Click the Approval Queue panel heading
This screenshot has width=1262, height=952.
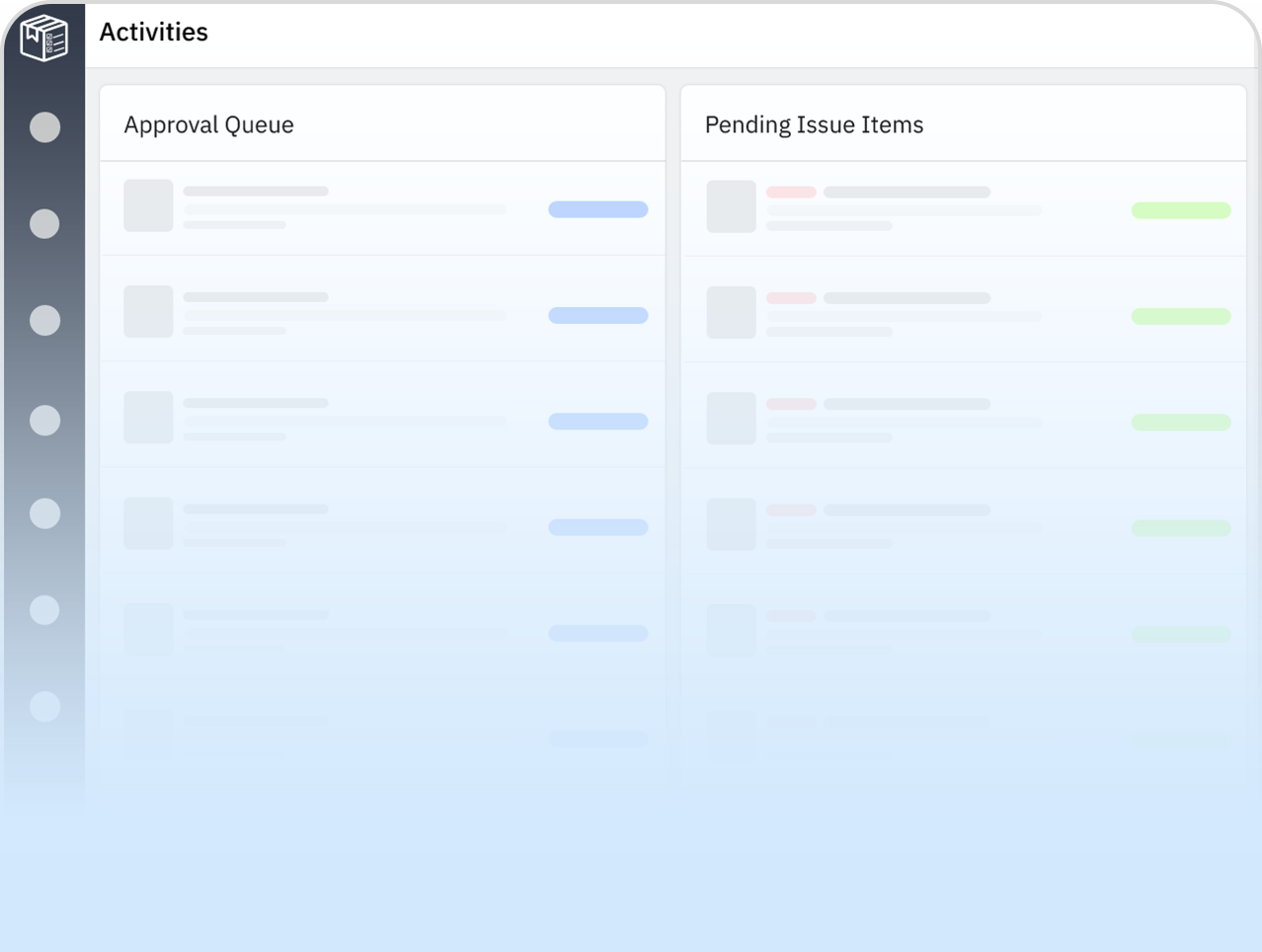(x=208, y=125)
